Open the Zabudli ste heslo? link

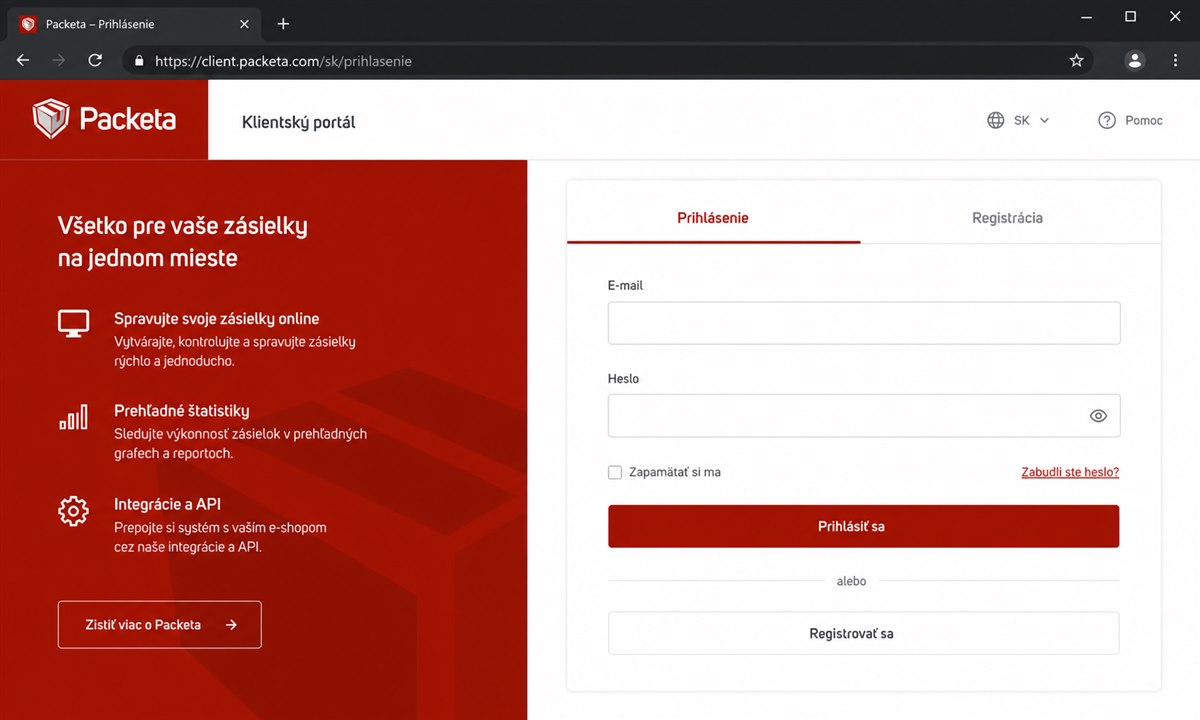point(1070,472)
